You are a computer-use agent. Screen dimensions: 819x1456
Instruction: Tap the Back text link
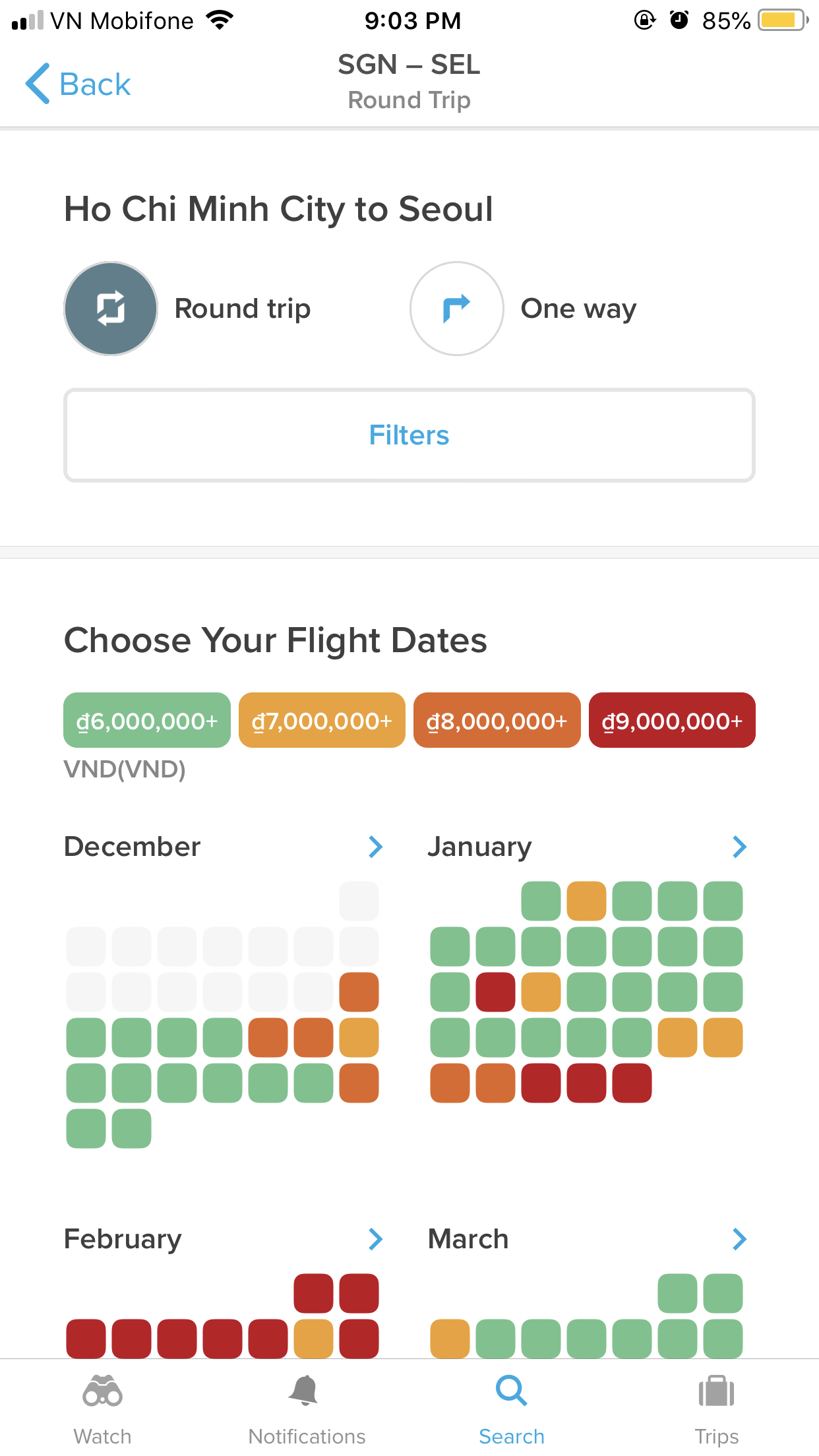[95, 84]
